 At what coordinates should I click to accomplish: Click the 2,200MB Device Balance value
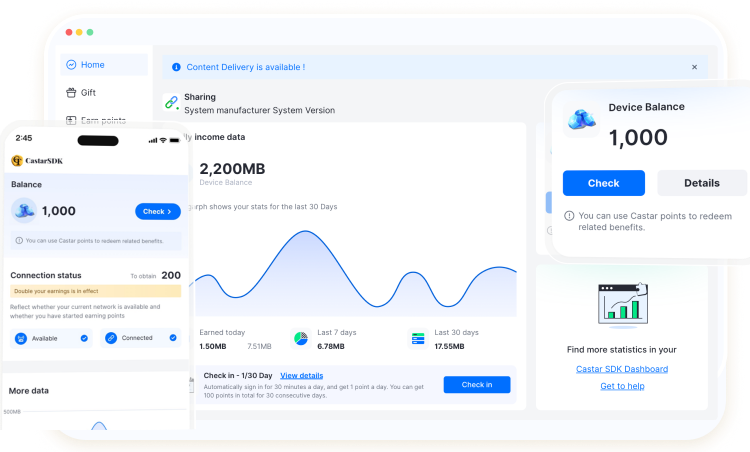[232, 169]
